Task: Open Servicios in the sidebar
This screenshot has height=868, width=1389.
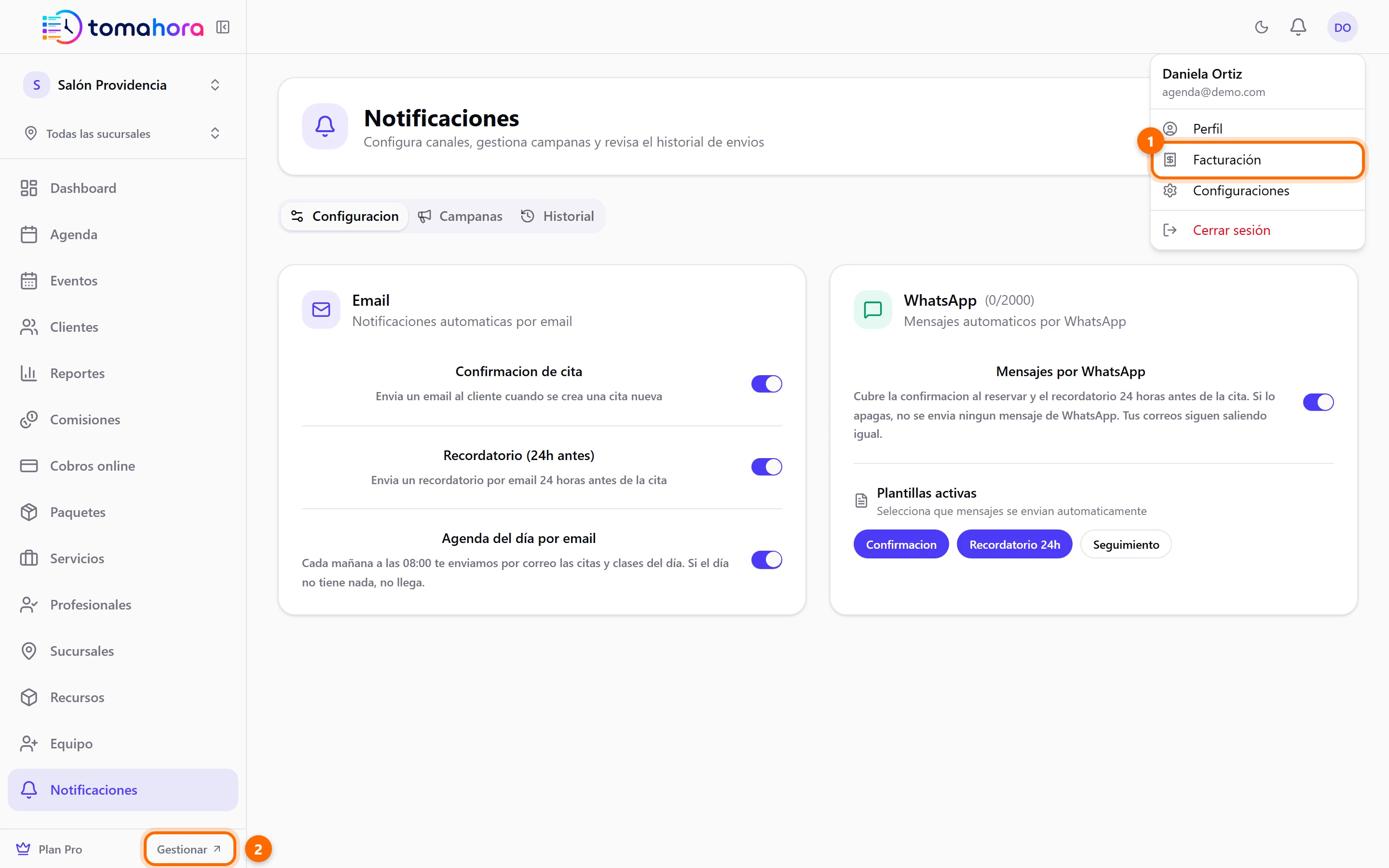Action: click(x=123, y=558)
